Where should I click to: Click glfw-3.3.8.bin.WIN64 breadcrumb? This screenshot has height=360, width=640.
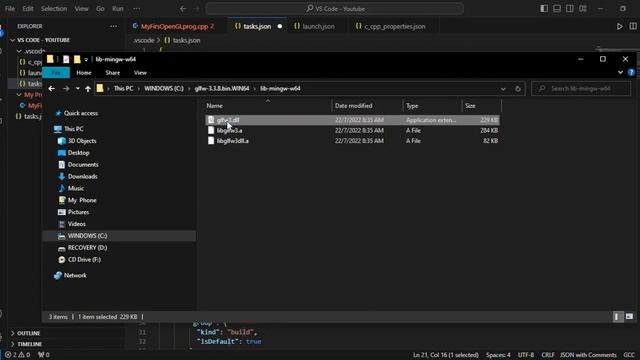pos(222,89)
